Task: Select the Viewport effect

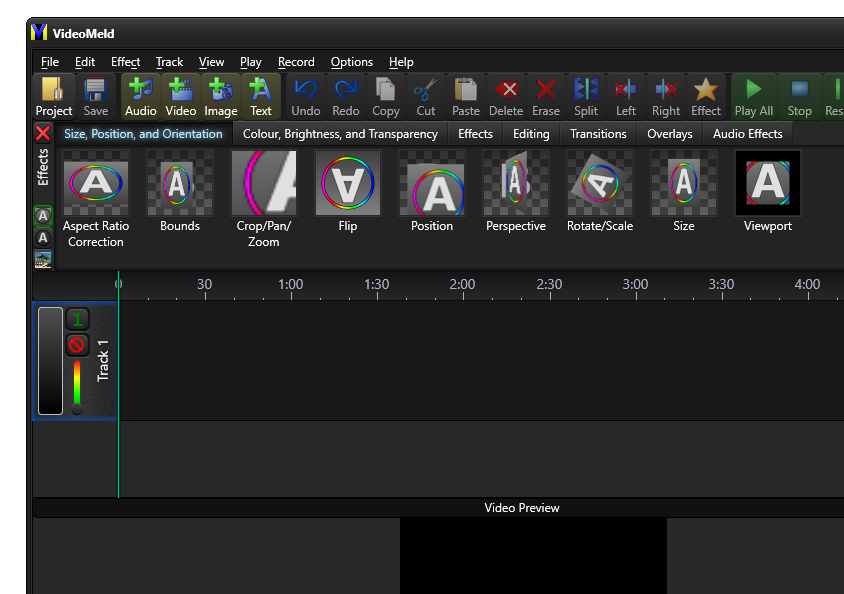Action: [767, 183]
